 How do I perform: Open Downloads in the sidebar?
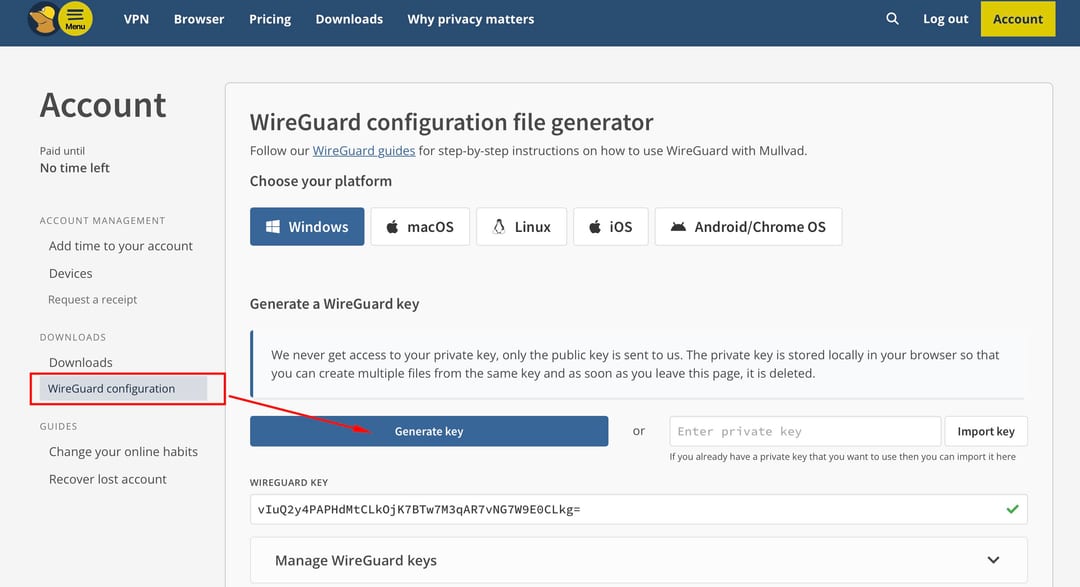pos(81,362)
